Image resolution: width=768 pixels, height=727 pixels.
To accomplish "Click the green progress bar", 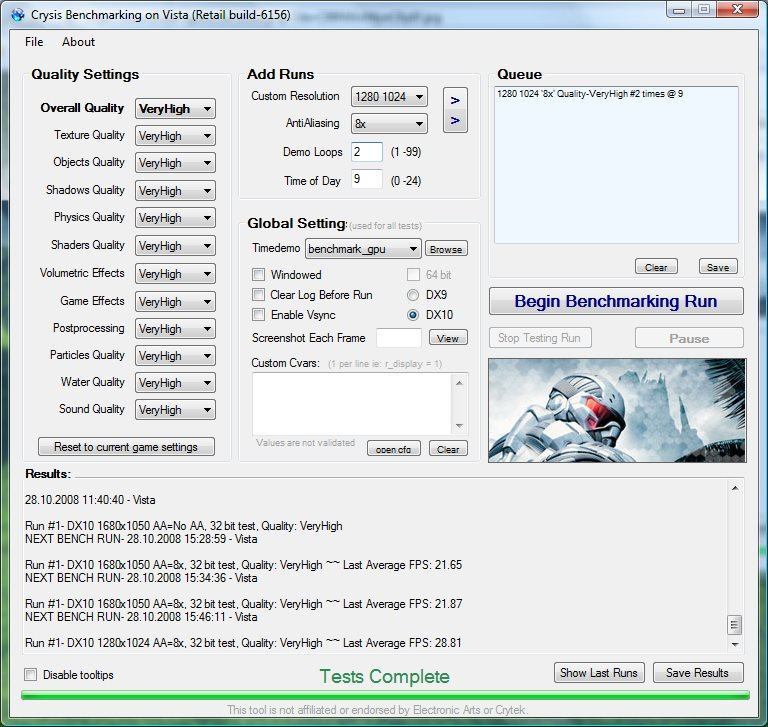I will (385, 695).
